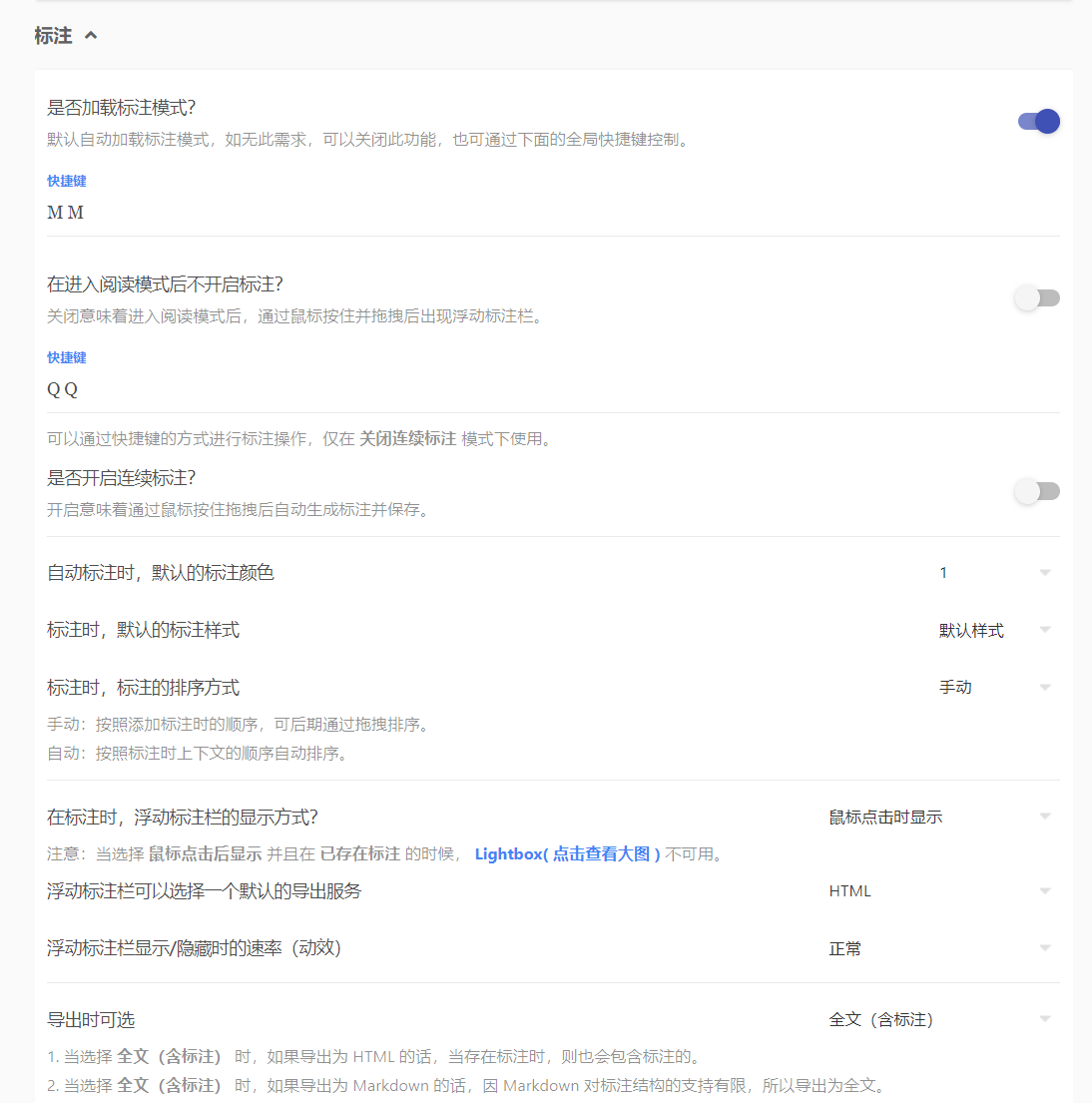Open the HTML export service dropdown
The width and height of the screenshot is (1092, 1103).
coord(940,891)
